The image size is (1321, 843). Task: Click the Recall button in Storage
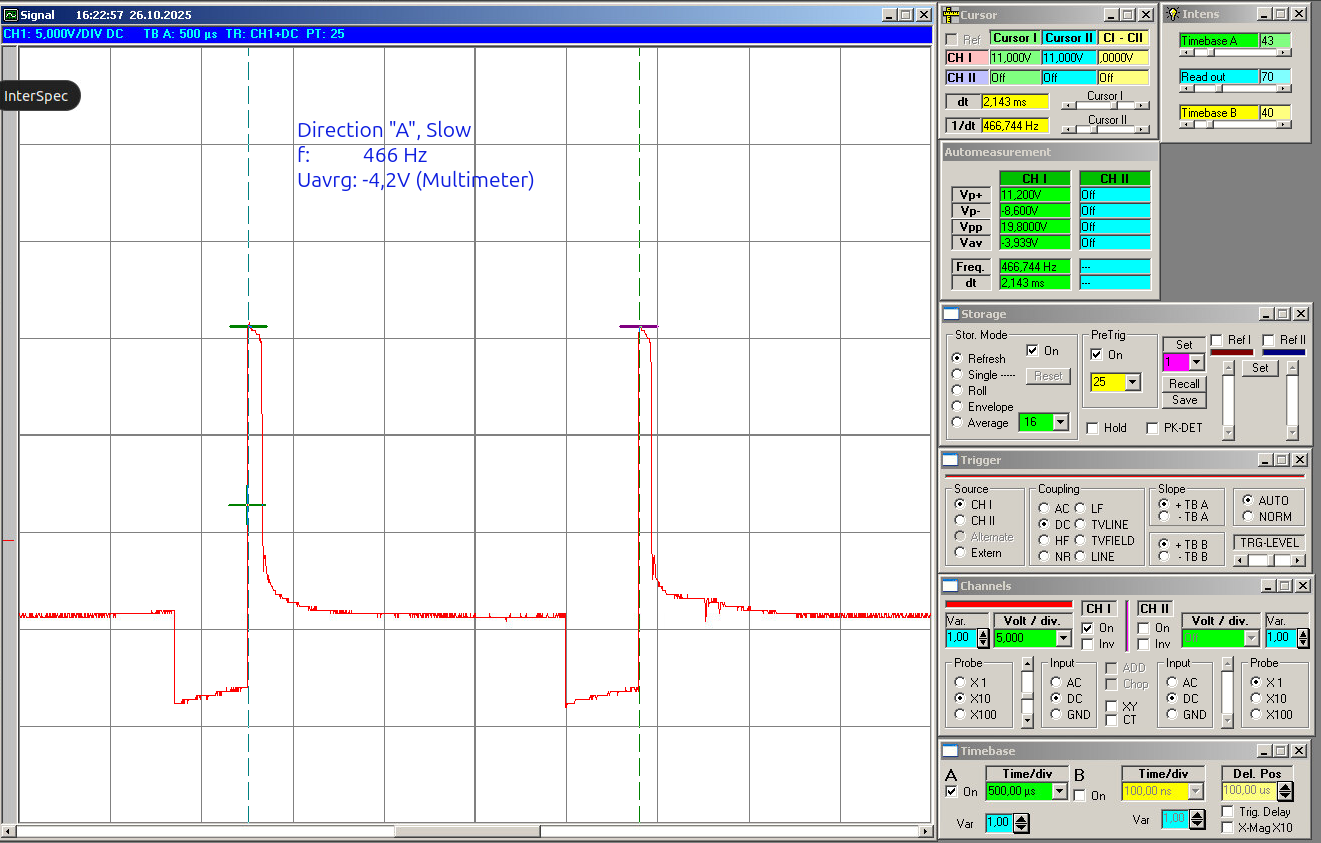[x=1184, y=384]
